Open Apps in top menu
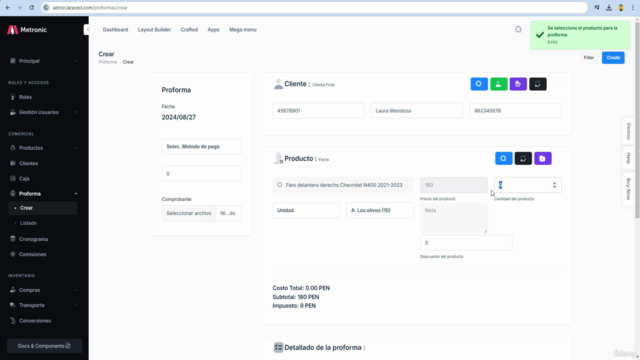 tap(213, 29)
